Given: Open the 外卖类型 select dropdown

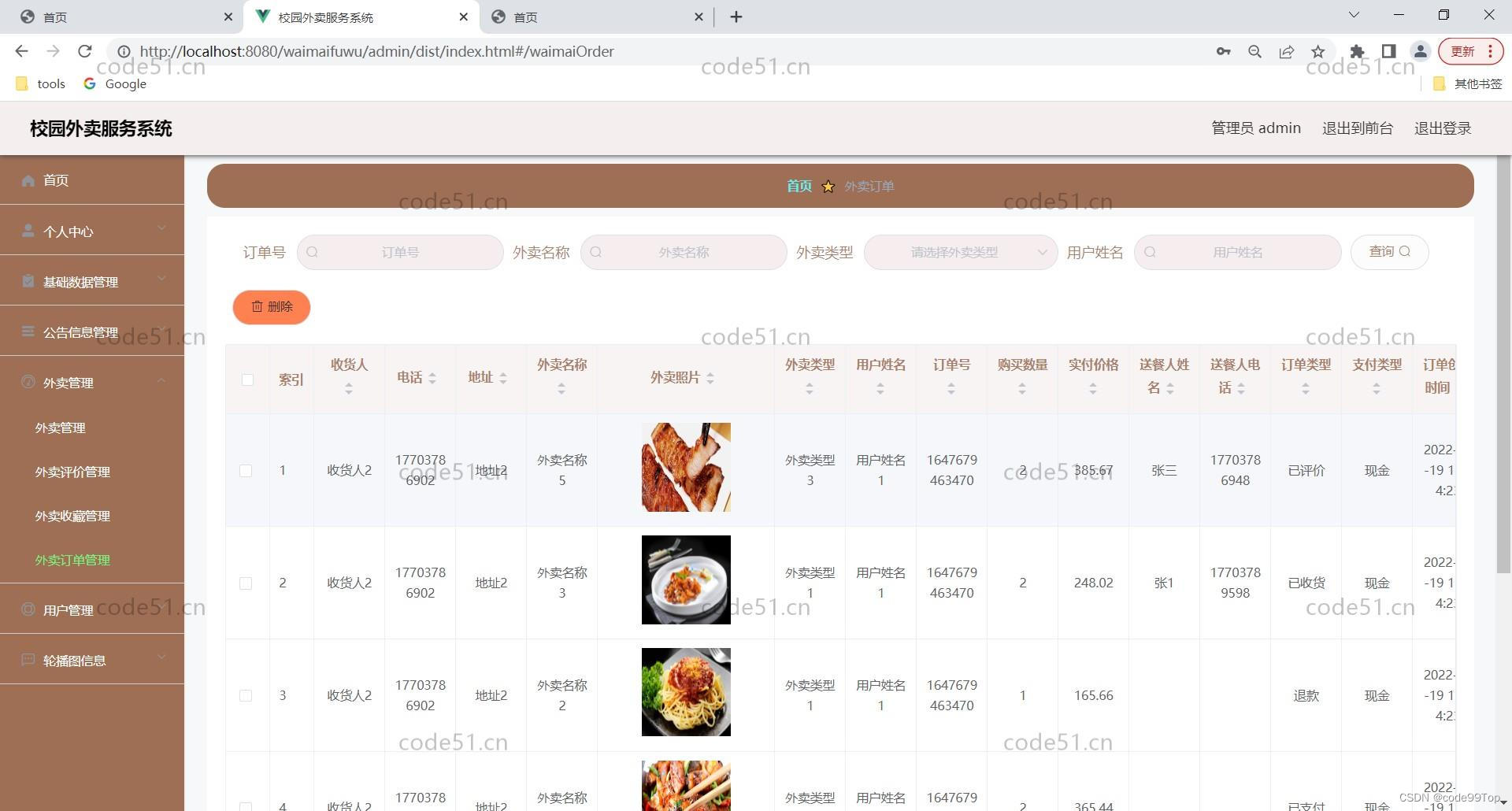Looking at the screenshot, I should [961, 253].
